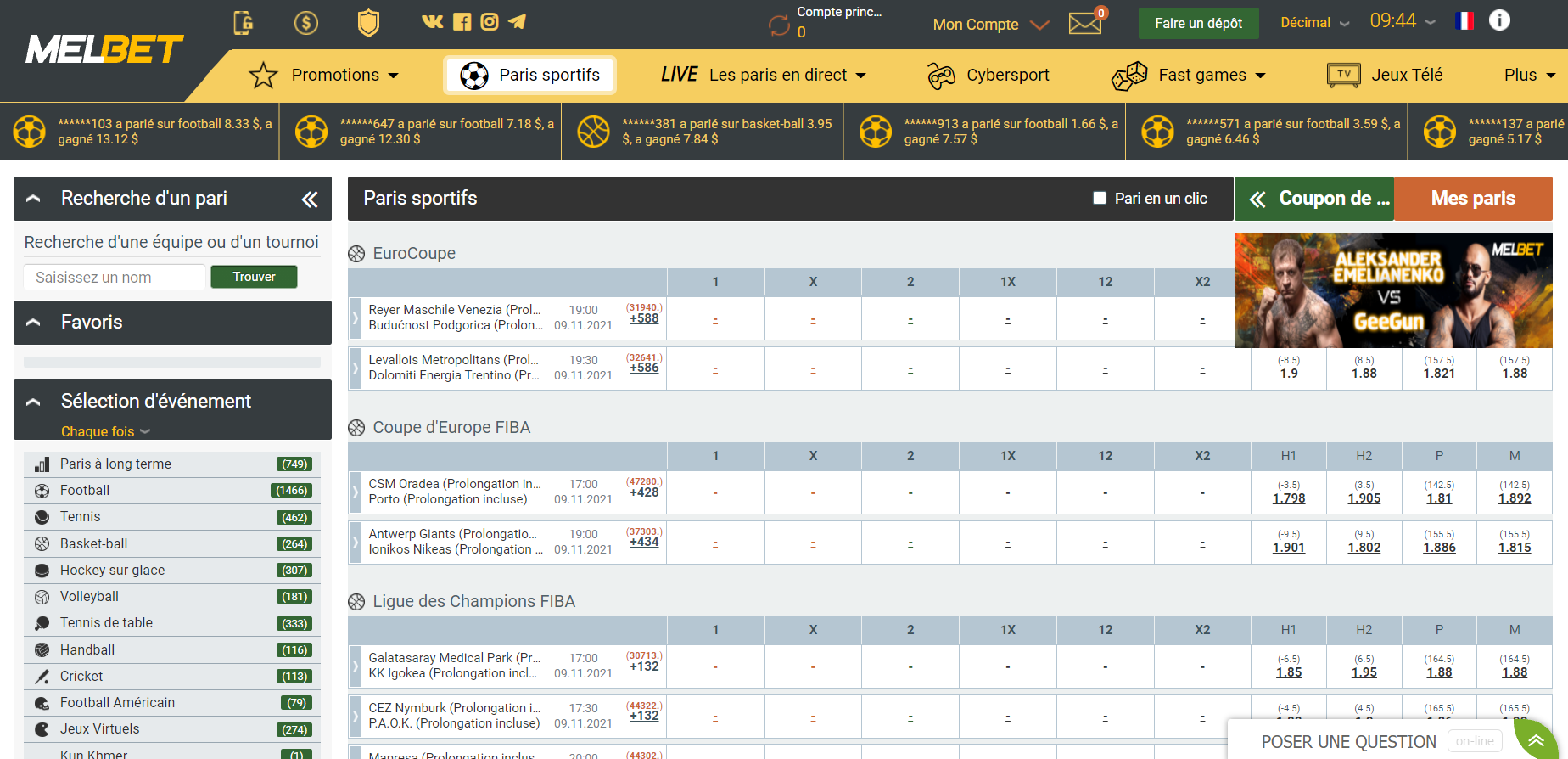Select odds 1.901 for Antwerp Giants H1
1568x759 pixels.
tap(1289, 548)
